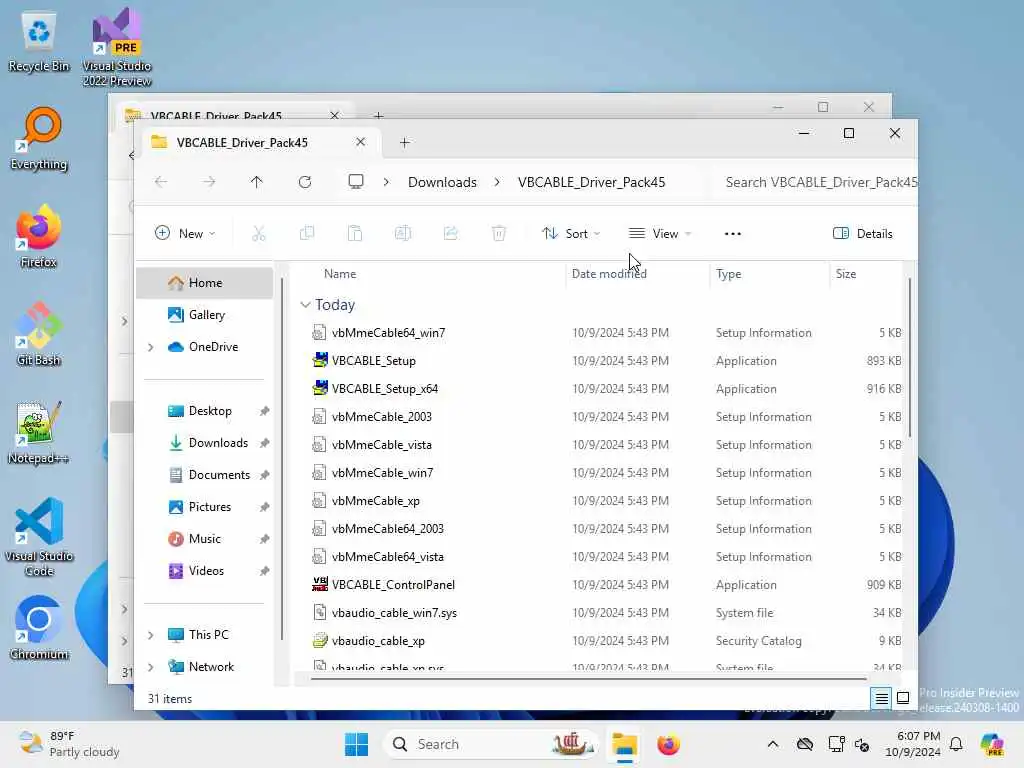The image size is (1024, 768).
Task: Add a new tab in front window
Action: tap(405, 142)
